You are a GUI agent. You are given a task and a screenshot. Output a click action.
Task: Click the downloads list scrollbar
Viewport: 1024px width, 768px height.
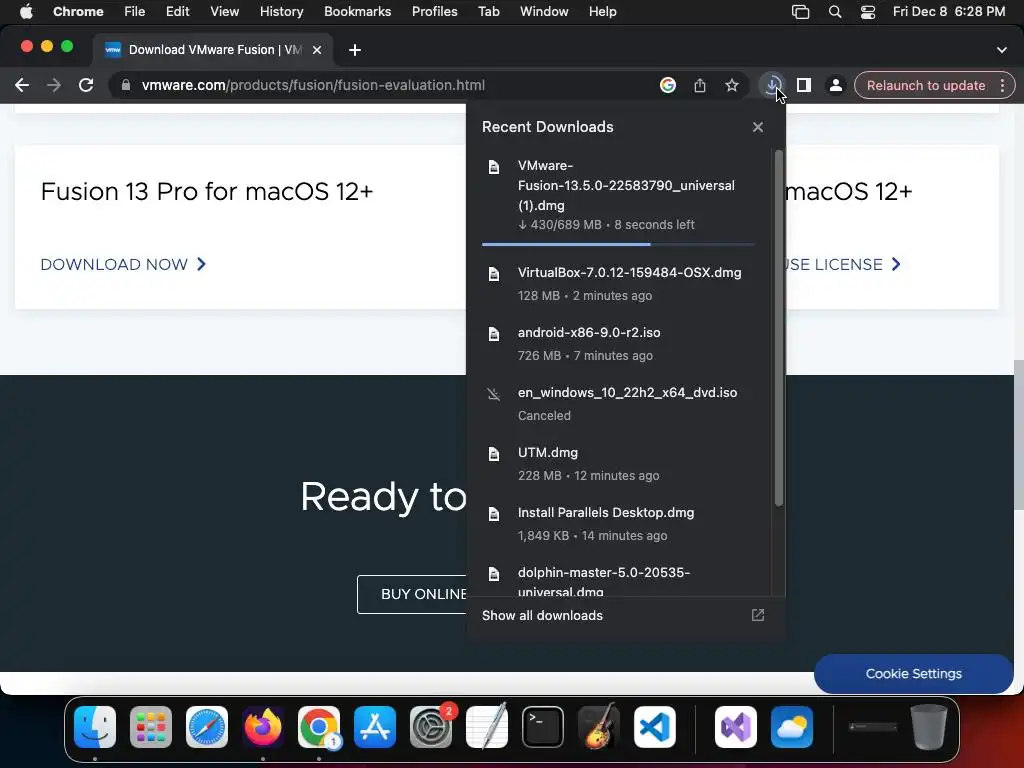pyautogui.click(x=778, y=327)
